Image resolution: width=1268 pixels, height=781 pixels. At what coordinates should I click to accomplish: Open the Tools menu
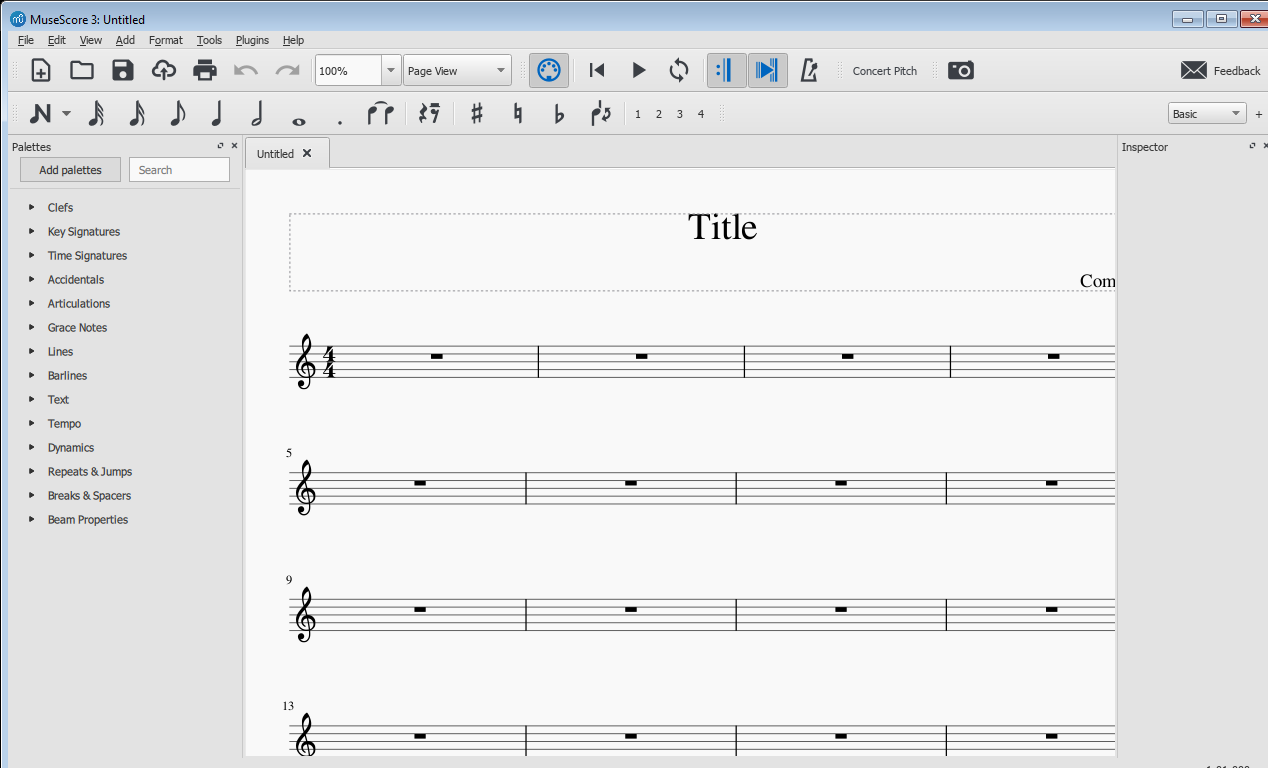tap(209, 40)
